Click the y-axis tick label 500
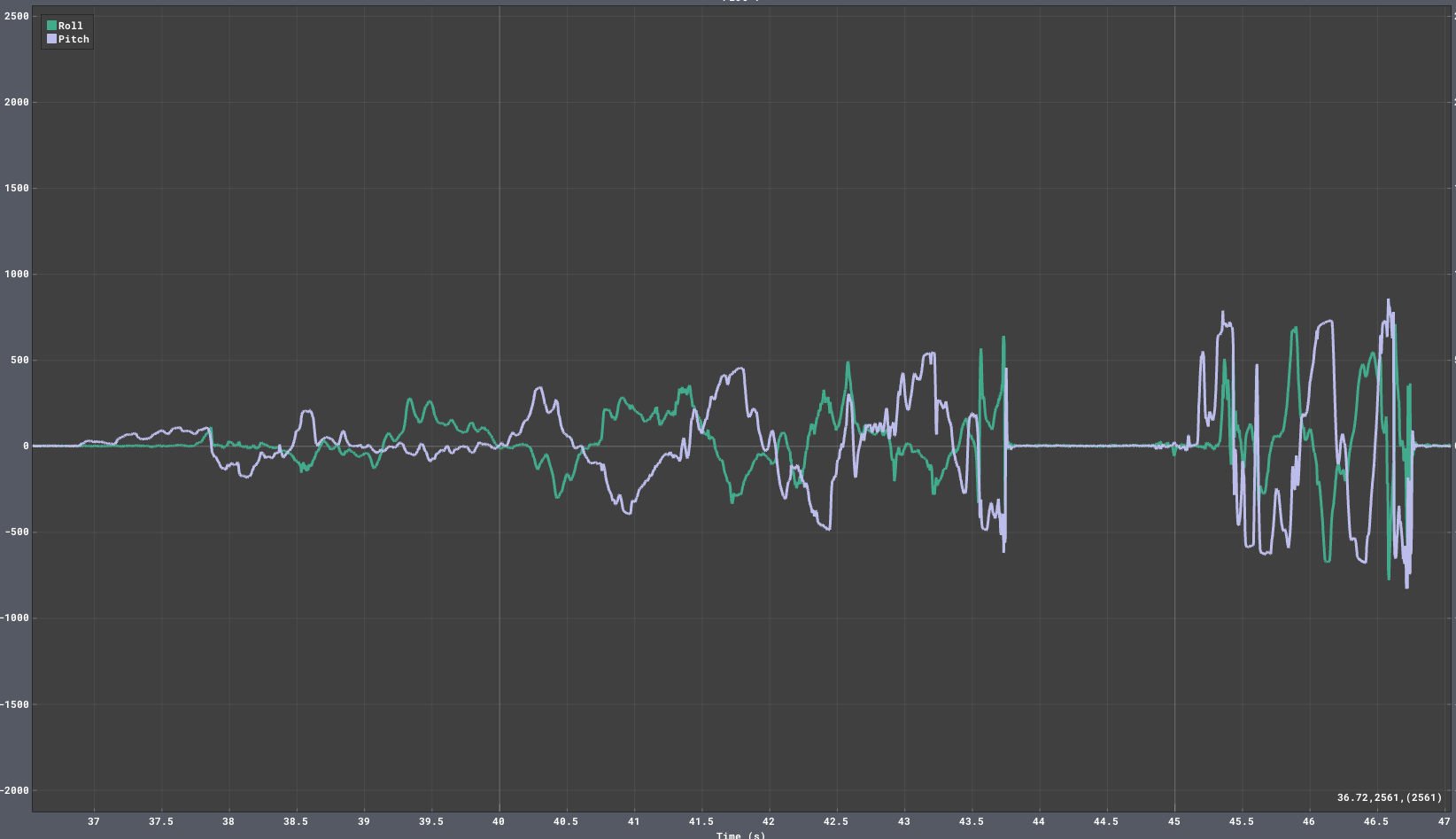This screenshot has height=839, width=1456. coord(19,360)
